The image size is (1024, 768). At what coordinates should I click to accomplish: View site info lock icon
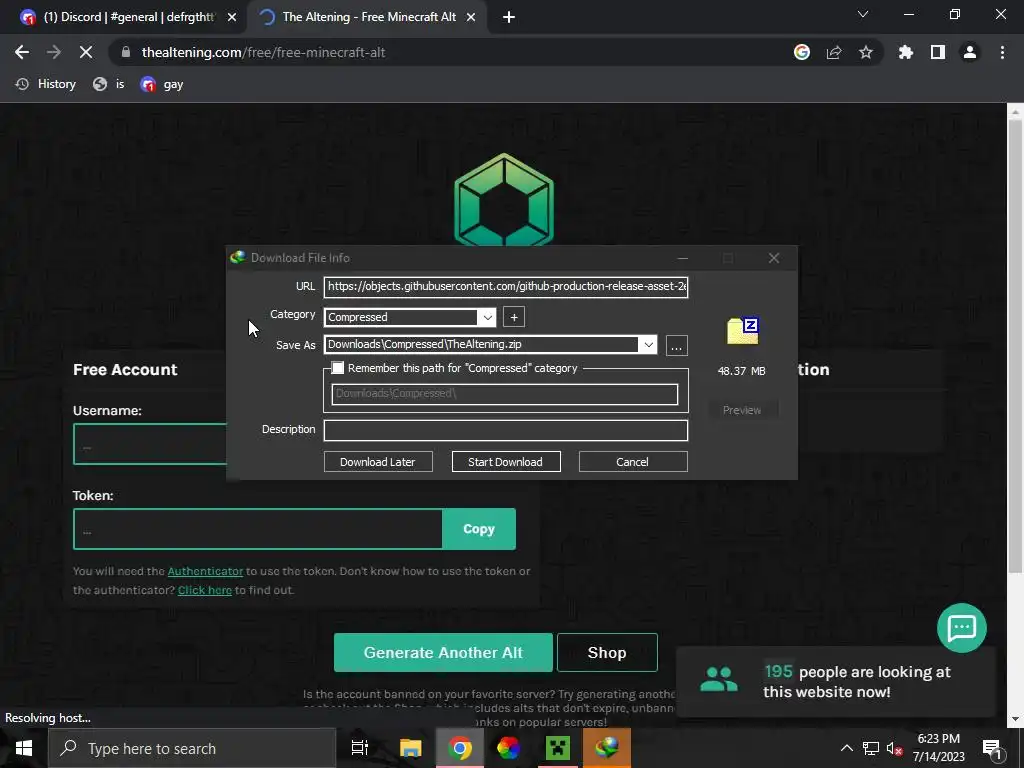[126, 52]
